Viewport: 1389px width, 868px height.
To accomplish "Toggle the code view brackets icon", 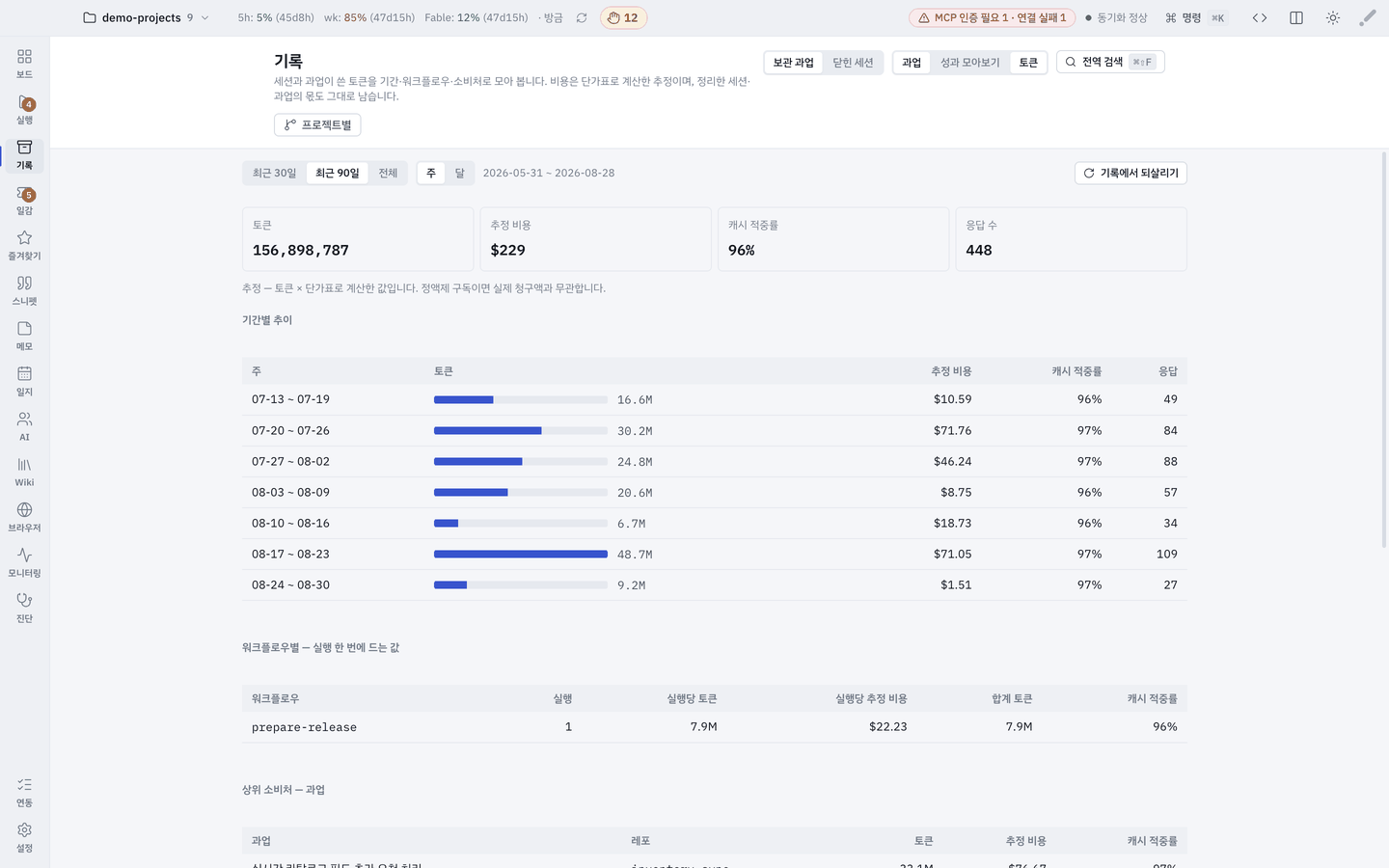I will point(1260,17).
